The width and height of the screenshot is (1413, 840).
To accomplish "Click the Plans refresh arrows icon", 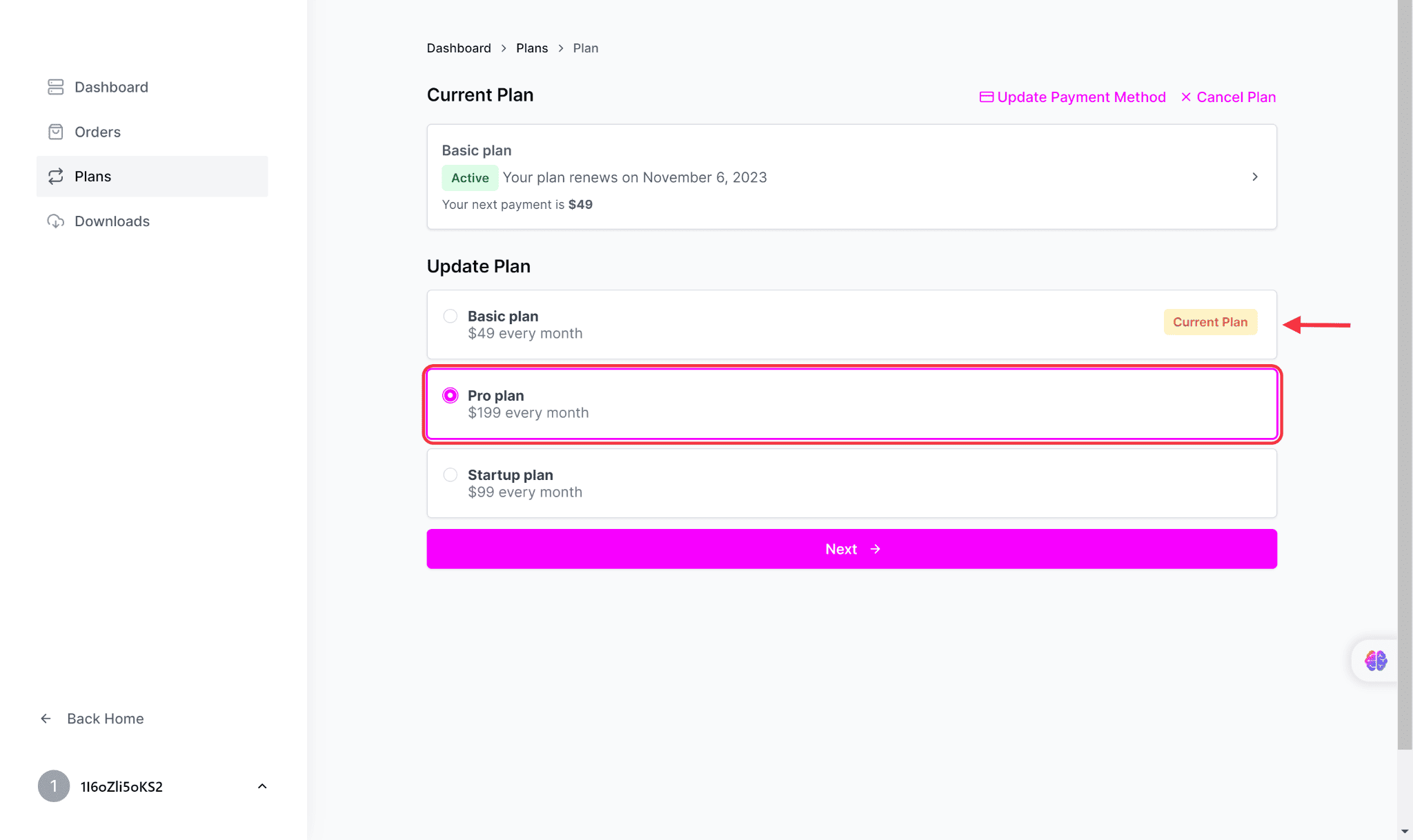I will [56, 177].
